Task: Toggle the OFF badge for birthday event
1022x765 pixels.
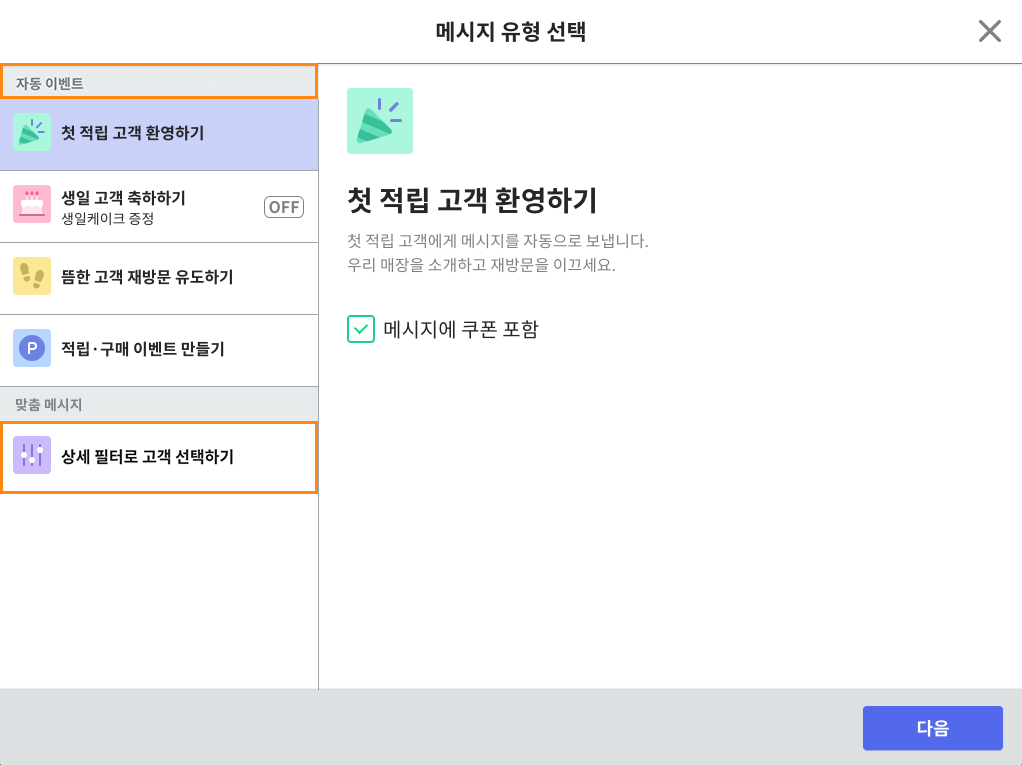Action: coord(284,207)
